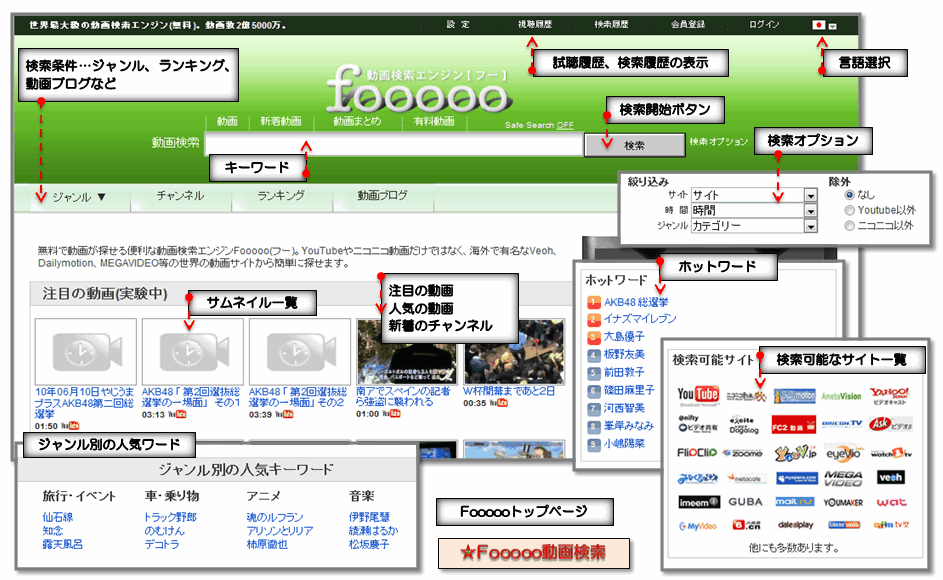Switch to the 有料動画 tab
The image size is (943, 580).
pos(434,121)
